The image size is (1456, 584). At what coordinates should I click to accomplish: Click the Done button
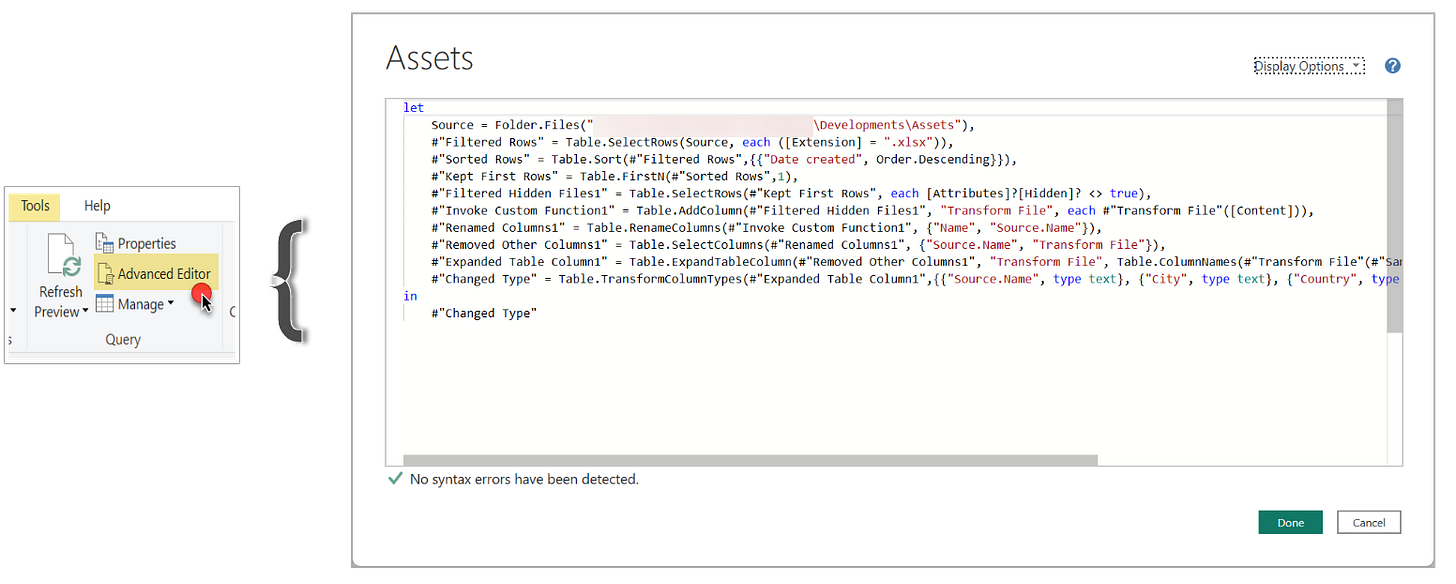click(1290, 522)
